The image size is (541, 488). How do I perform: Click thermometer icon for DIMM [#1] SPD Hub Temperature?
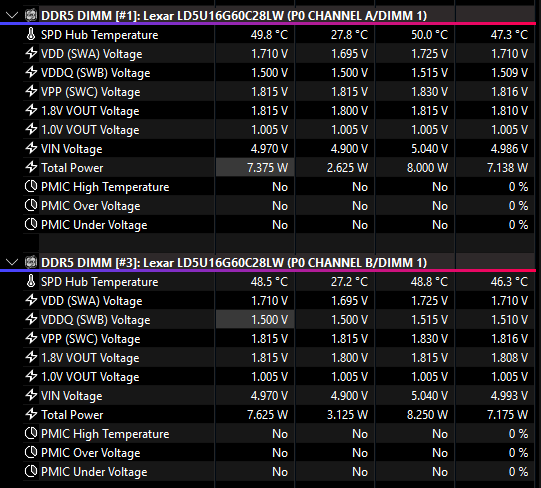tap(31, 34)
